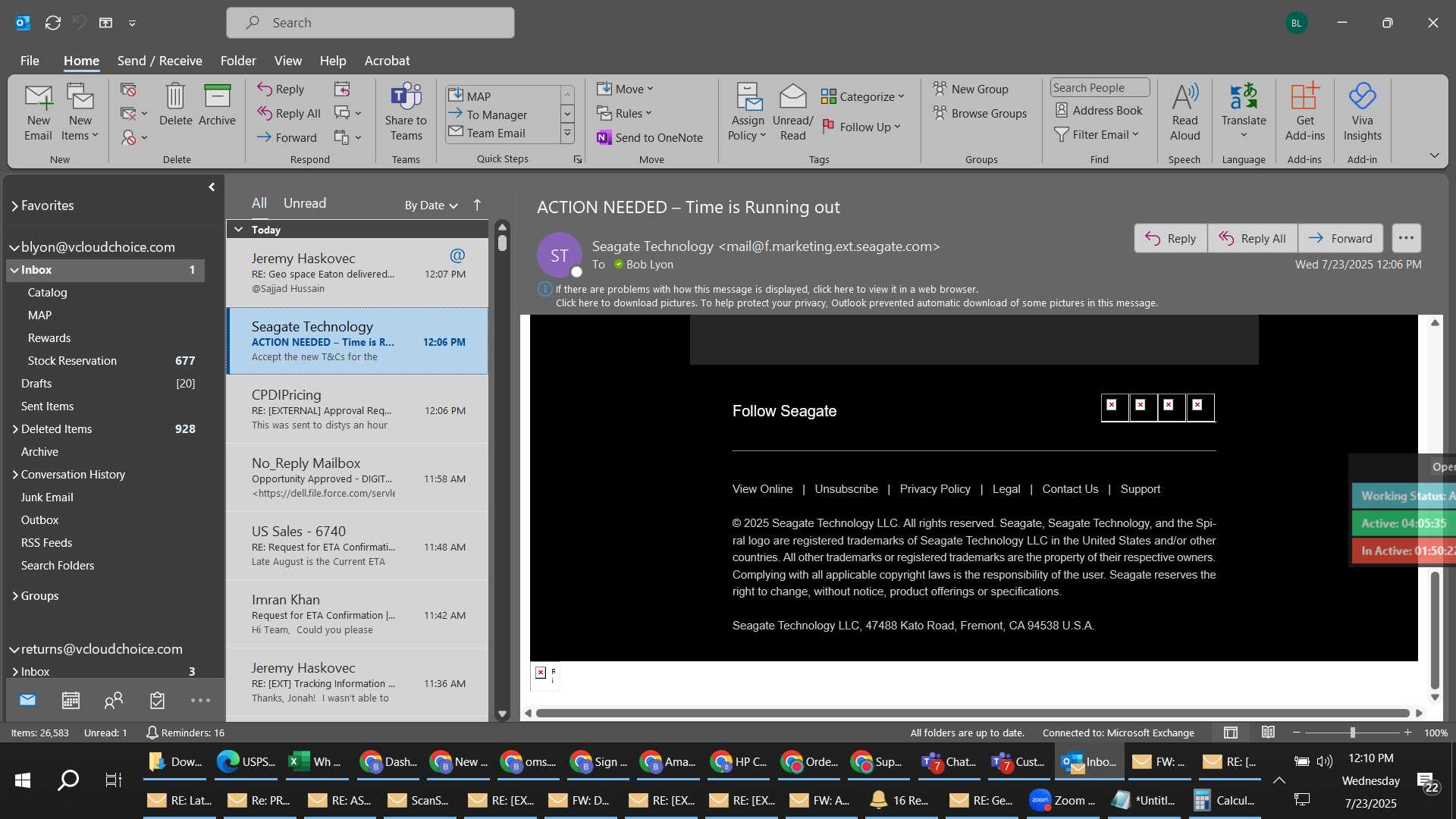Click Reply in the Respond ribbon group
This screenshot has height=819, width=1456.
click(281, 89)
